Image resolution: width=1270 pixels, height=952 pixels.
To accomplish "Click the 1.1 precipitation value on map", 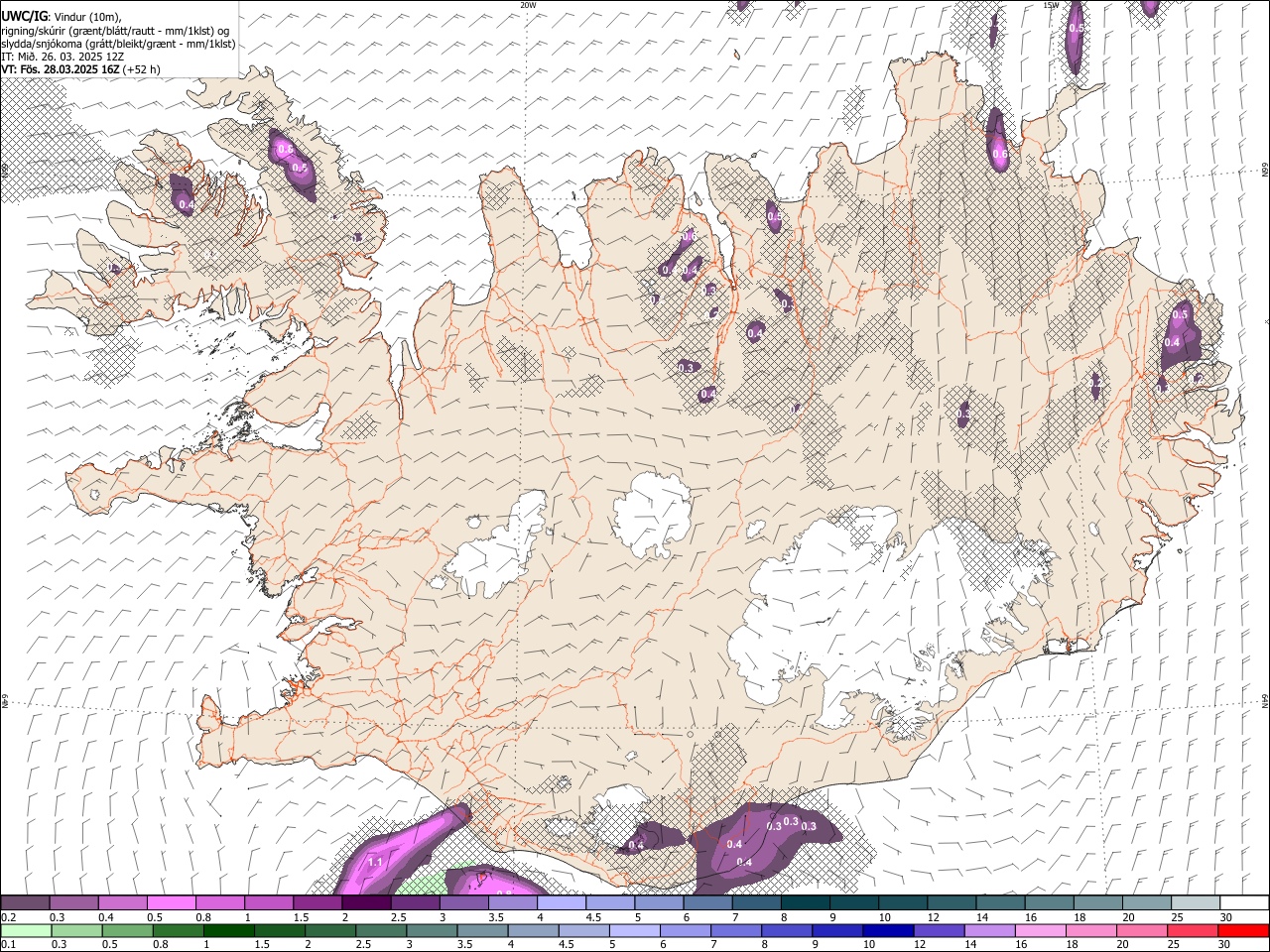I will (x=375, y=863).
